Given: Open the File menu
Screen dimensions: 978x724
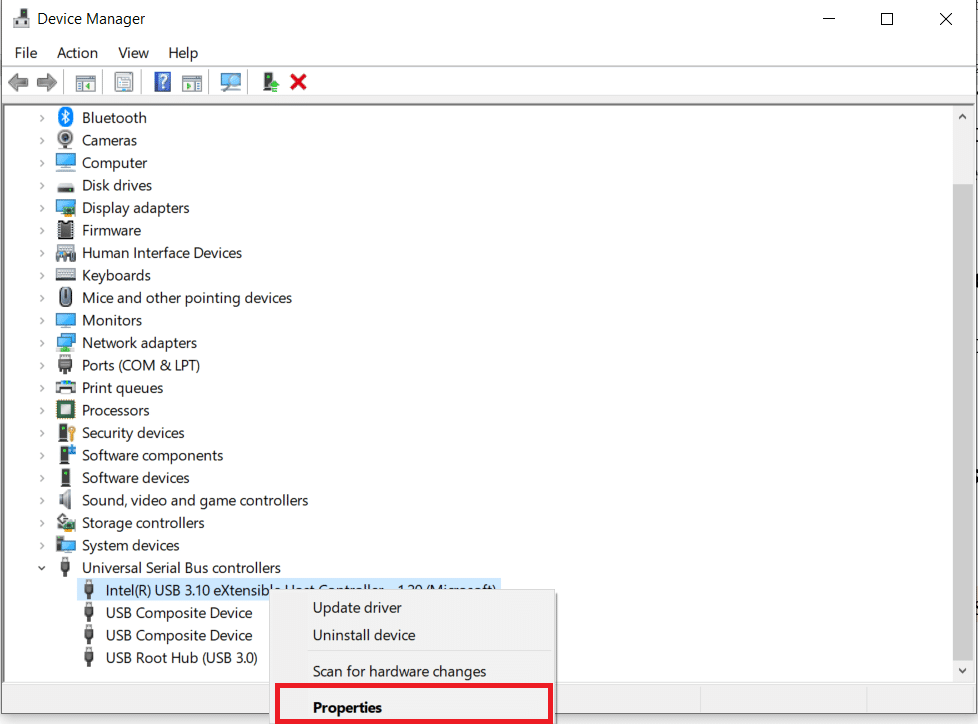Looking at the screenshot, I should click(26, 53).
